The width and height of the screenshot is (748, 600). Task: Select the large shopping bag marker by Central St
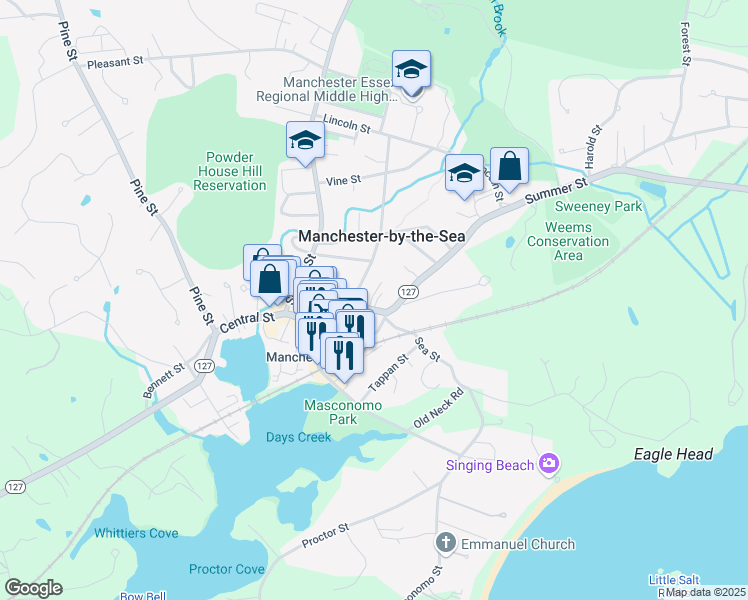pos(270,279)
